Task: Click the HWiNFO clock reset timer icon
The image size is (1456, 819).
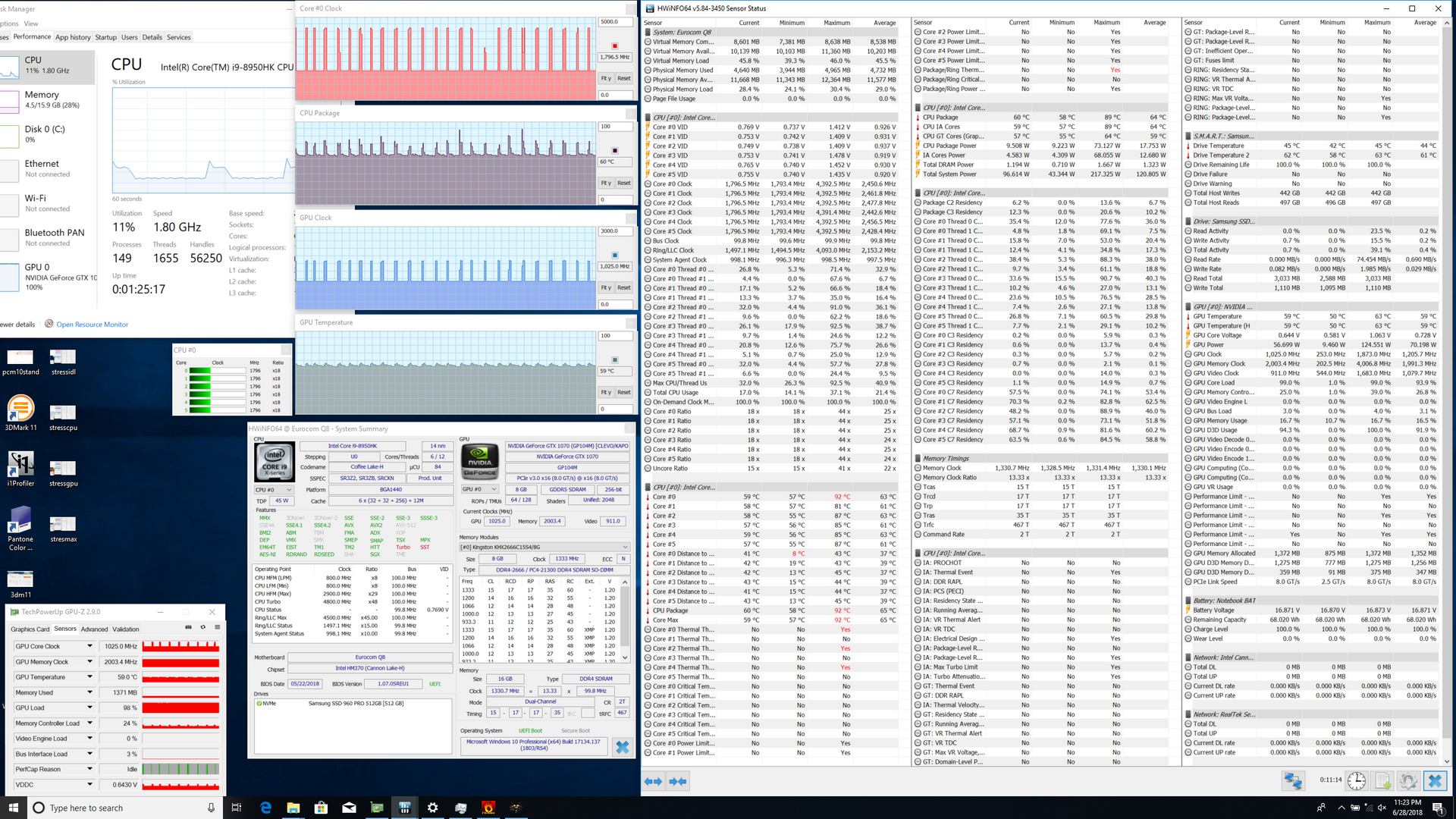Action: (1357, 780)
